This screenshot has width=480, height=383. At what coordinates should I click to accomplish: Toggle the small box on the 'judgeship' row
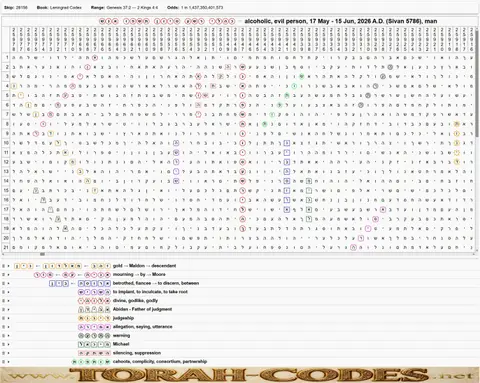click(3, 318)
